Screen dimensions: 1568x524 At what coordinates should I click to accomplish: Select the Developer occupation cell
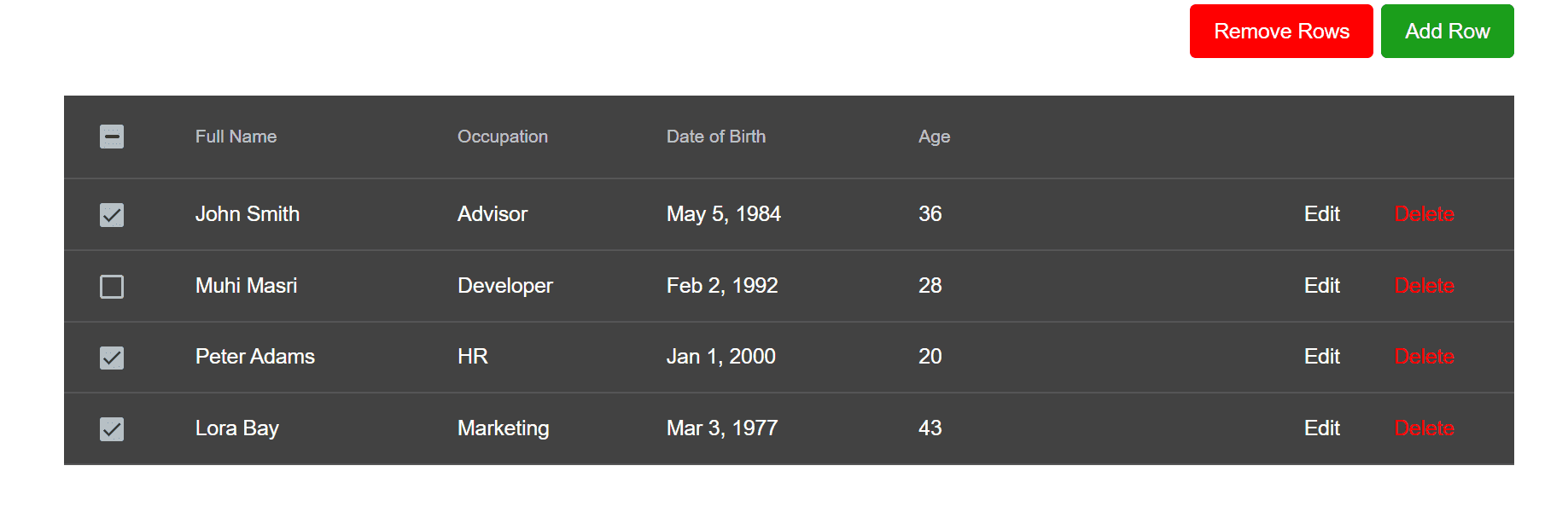[x=504, y=286]
